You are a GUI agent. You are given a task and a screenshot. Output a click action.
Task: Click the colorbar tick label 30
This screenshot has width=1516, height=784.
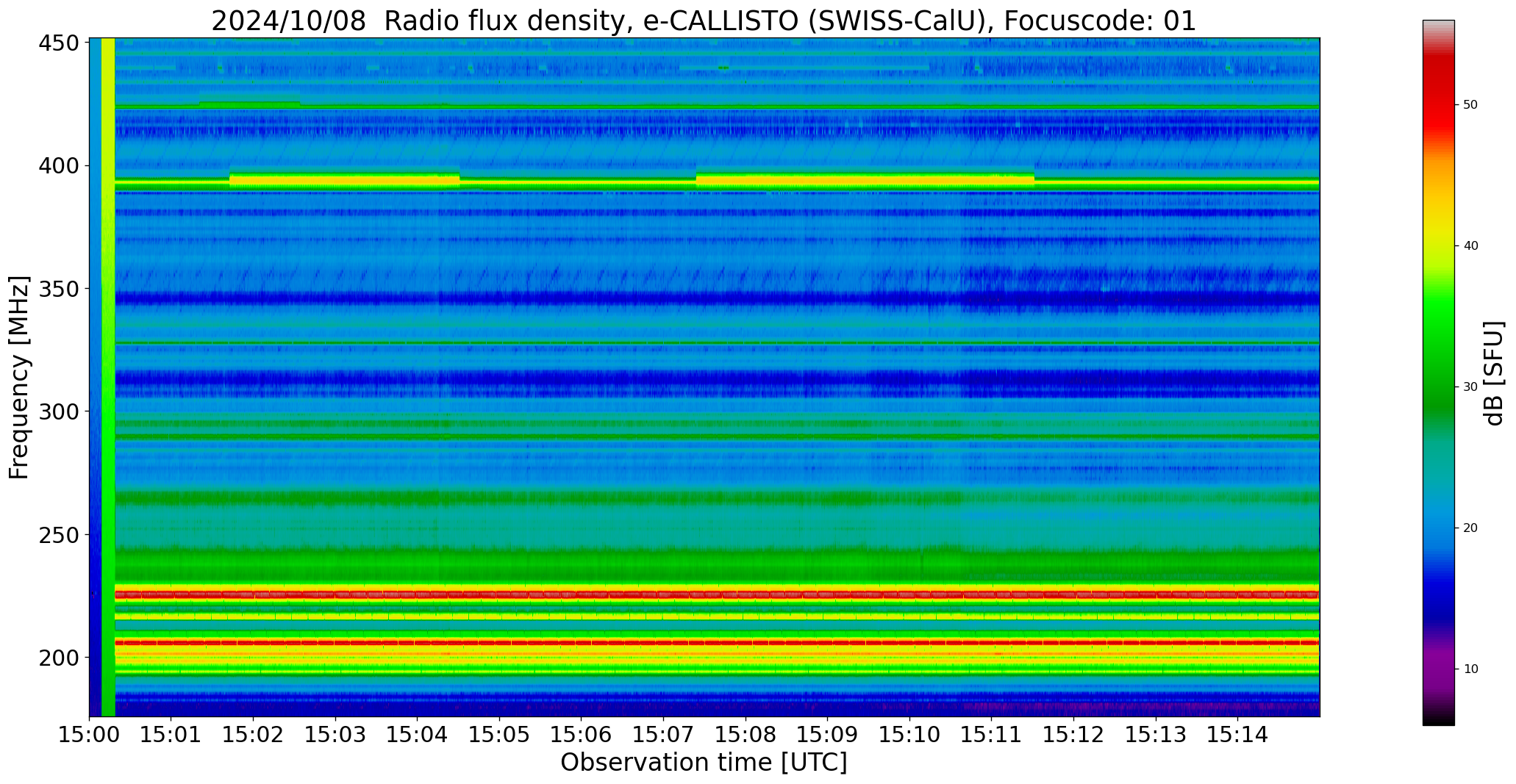(x=1470, y=387)
